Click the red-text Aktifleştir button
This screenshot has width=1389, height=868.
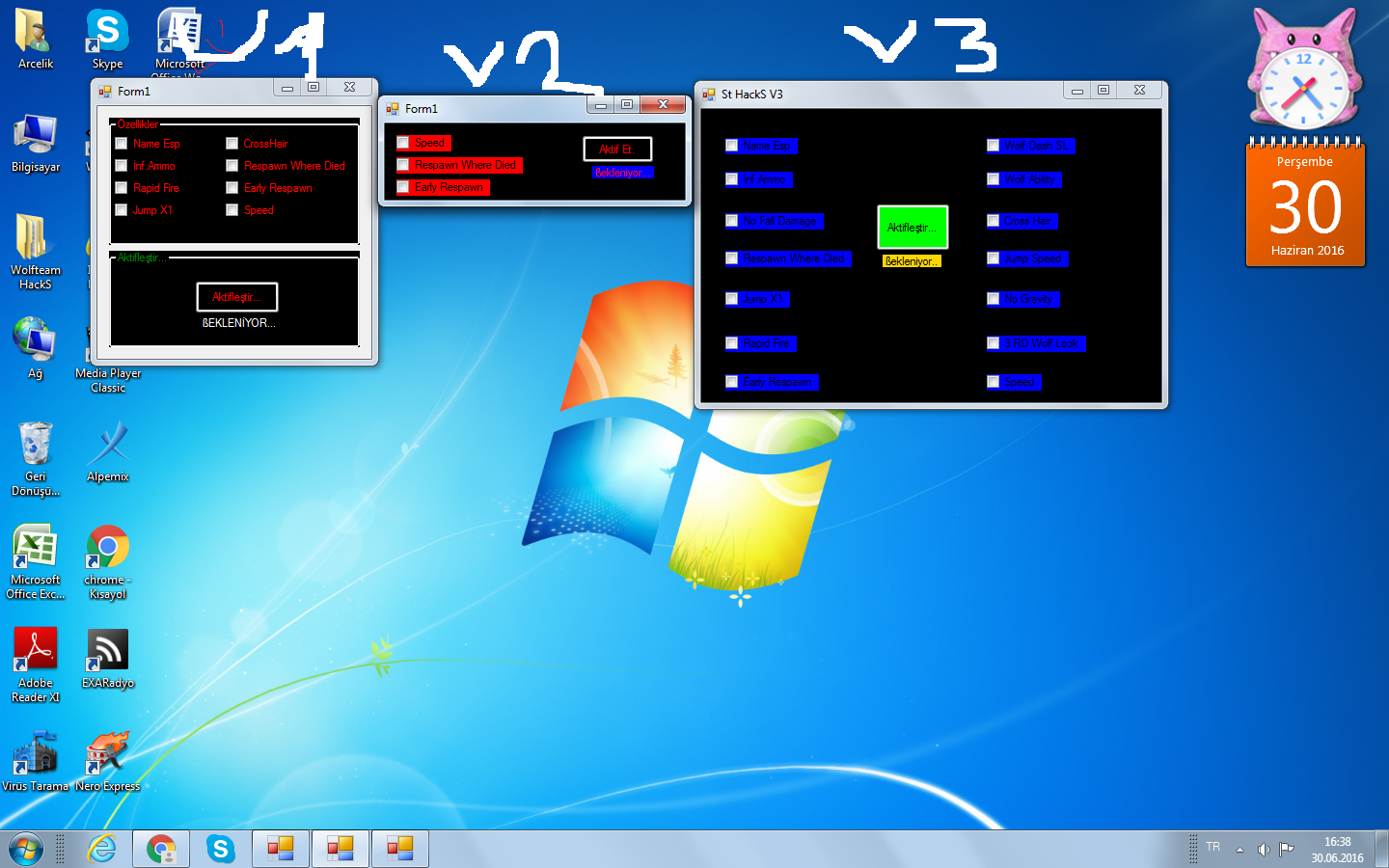click(x=237, y=297)
